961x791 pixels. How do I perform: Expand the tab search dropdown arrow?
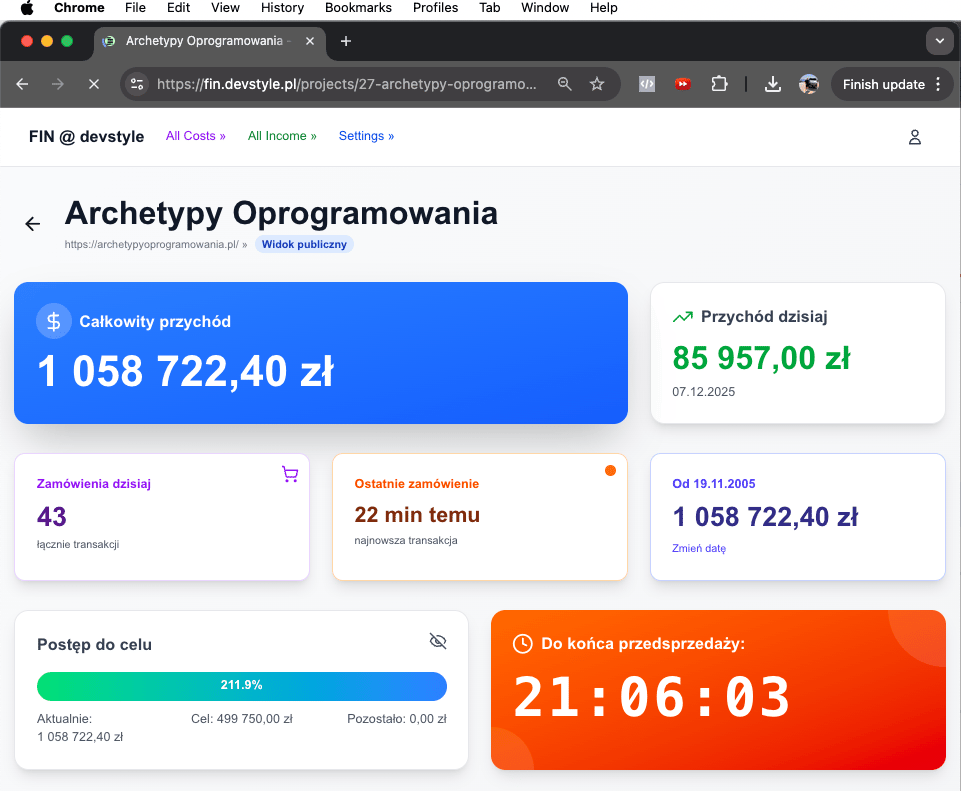(x=938, y=41)
